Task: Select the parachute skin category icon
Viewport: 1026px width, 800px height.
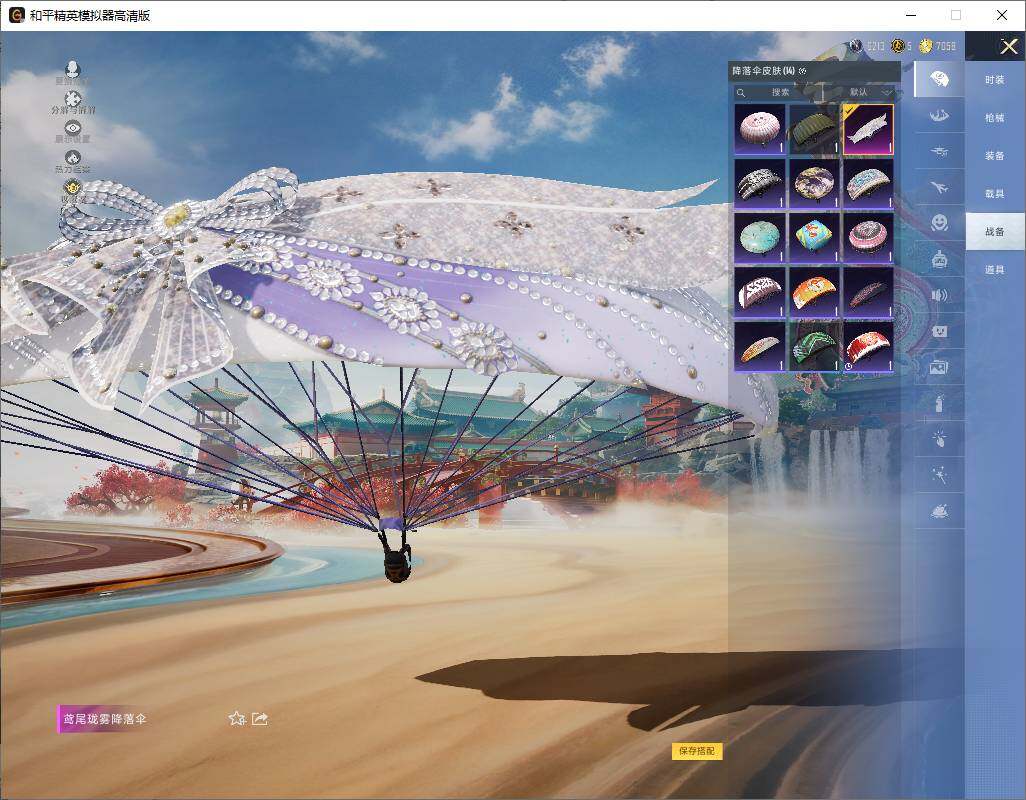Action: click(939, 79)
